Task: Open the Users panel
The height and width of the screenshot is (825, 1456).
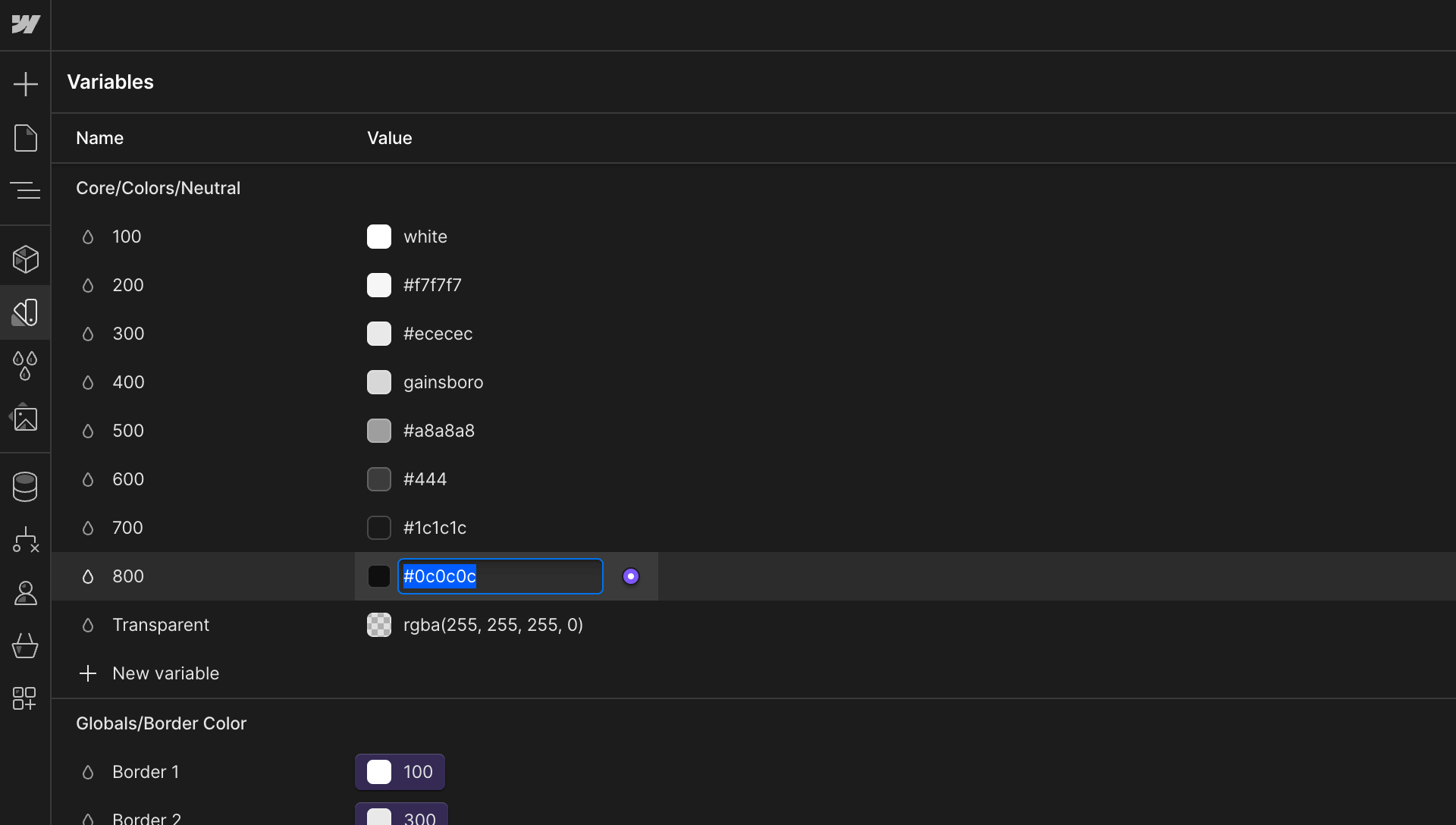Action: [x=26, y=593]
